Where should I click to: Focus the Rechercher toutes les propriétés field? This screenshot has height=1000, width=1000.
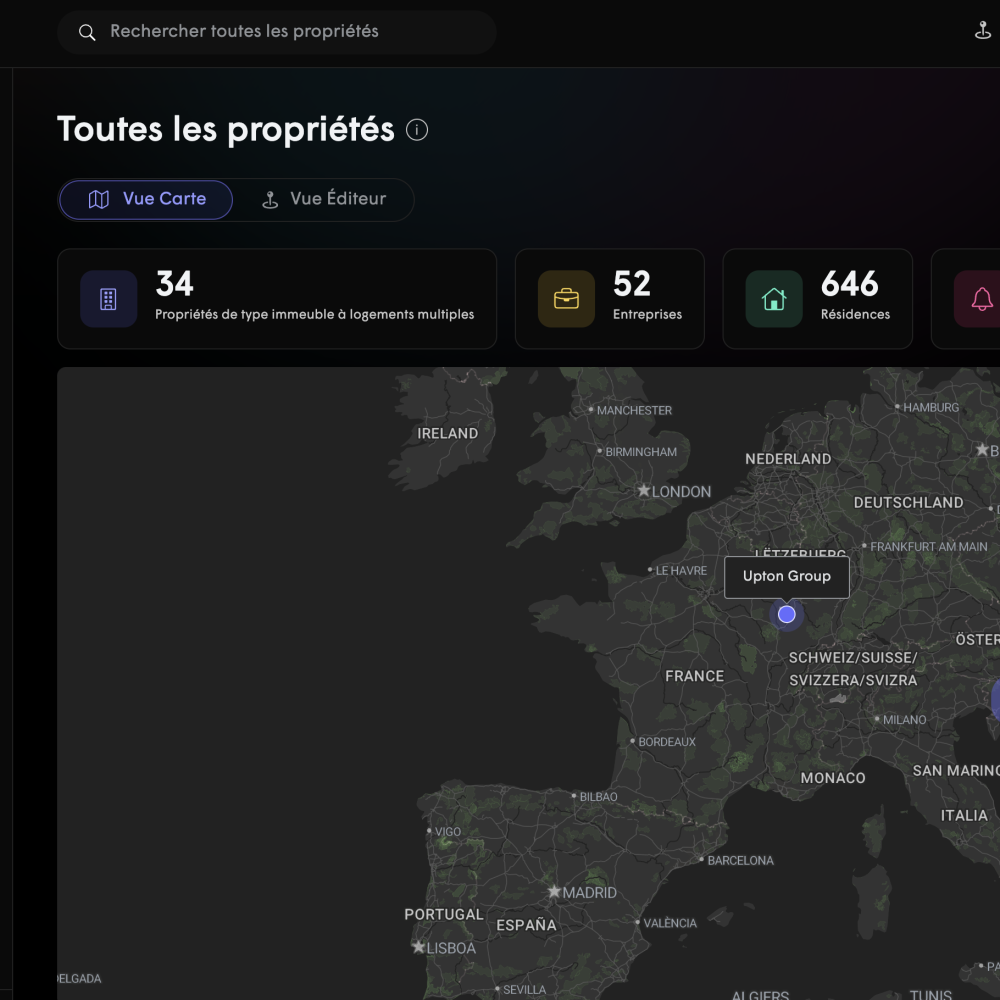[290, 32]
